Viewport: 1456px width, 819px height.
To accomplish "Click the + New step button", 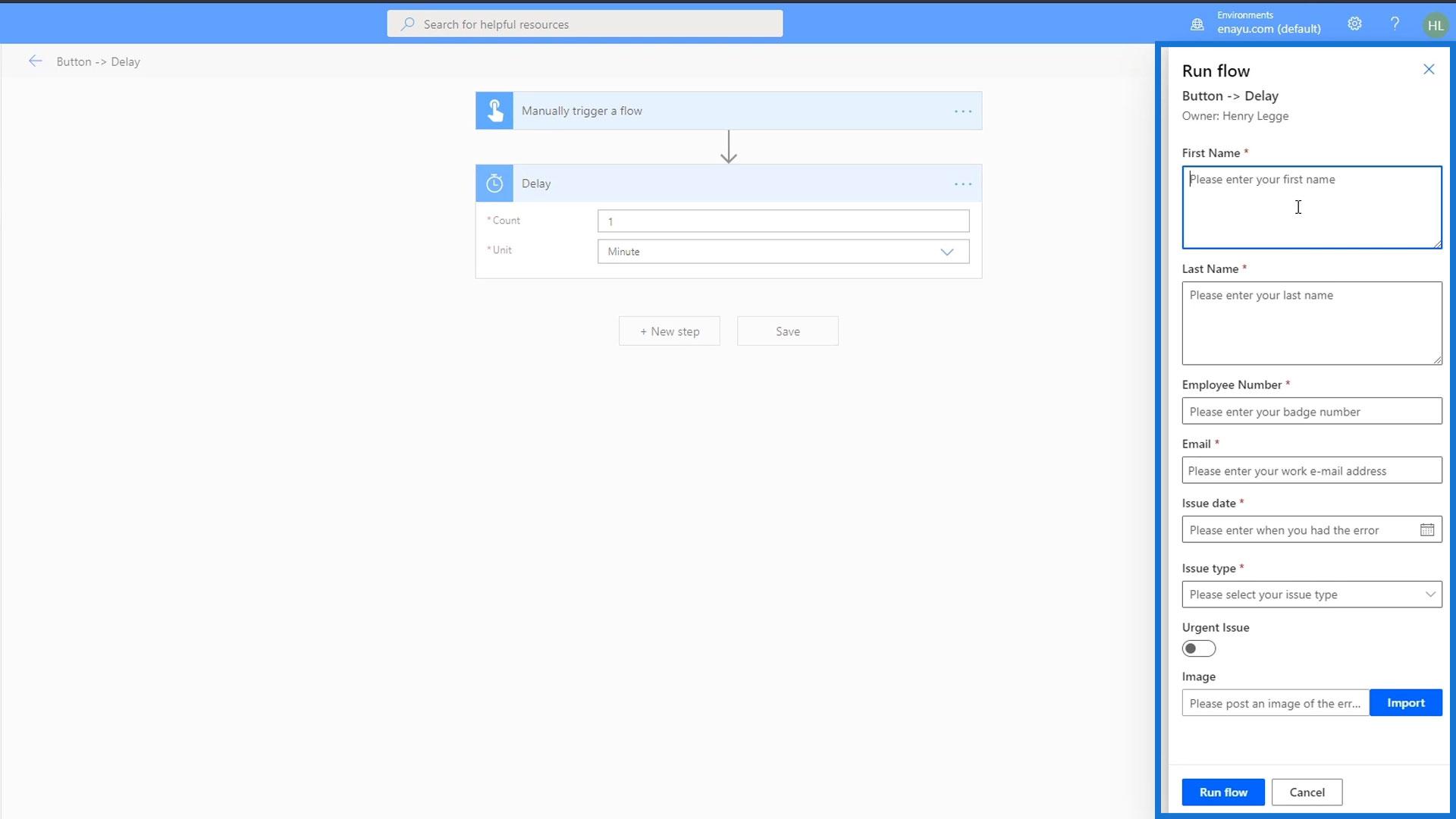I will point(669,331).
